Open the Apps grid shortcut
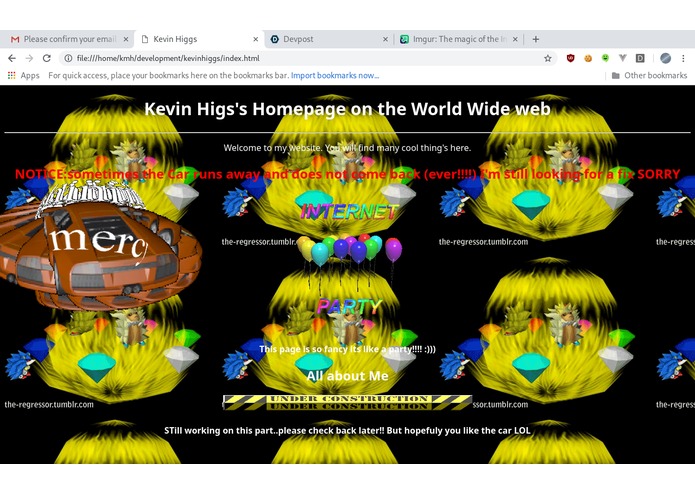695x494 pixels. point(24,75)
